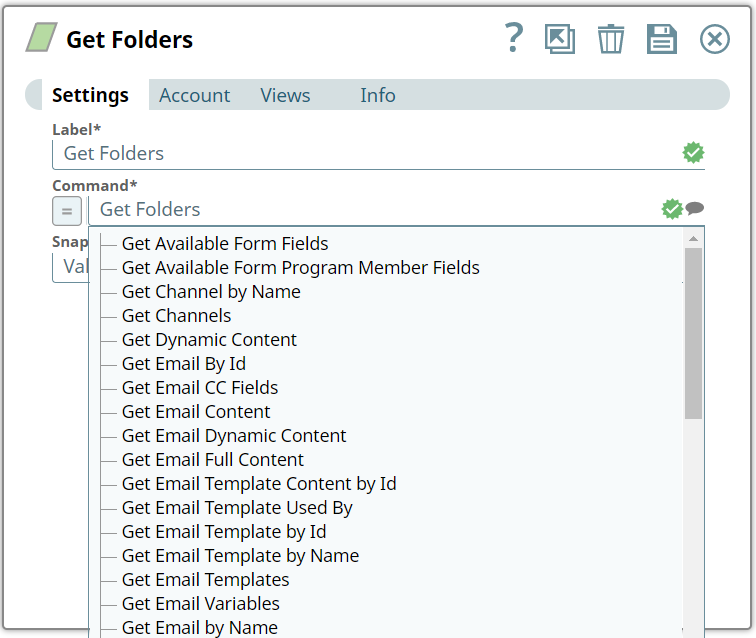
Task: Switch to the Settings tab
Action: [x=90, y=95]
